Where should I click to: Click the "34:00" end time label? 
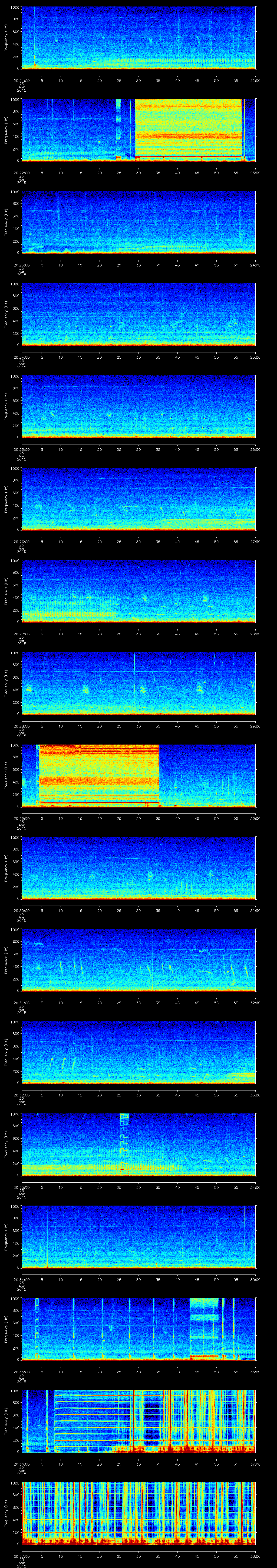[255, 1187]
